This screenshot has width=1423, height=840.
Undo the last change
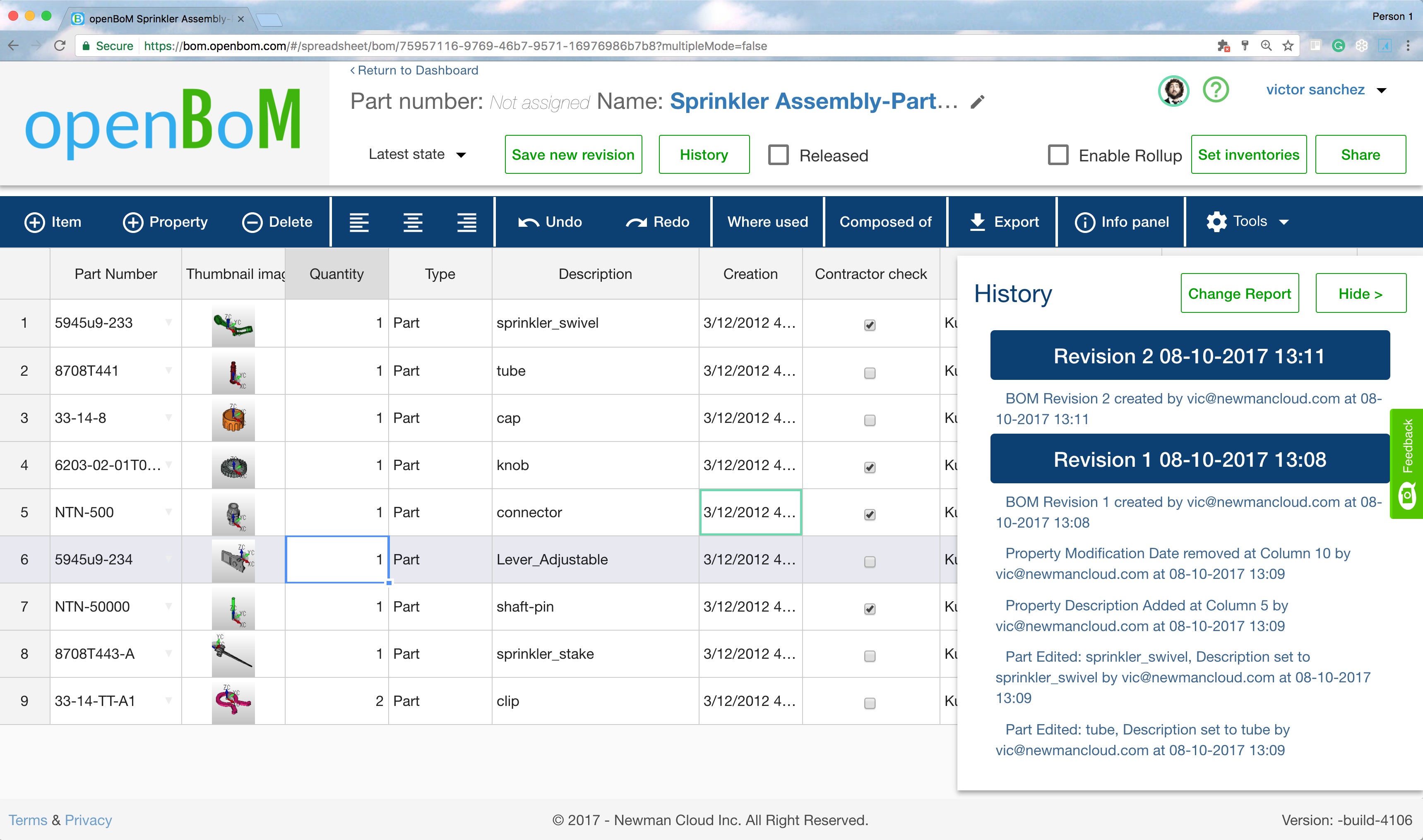(550, 221)
